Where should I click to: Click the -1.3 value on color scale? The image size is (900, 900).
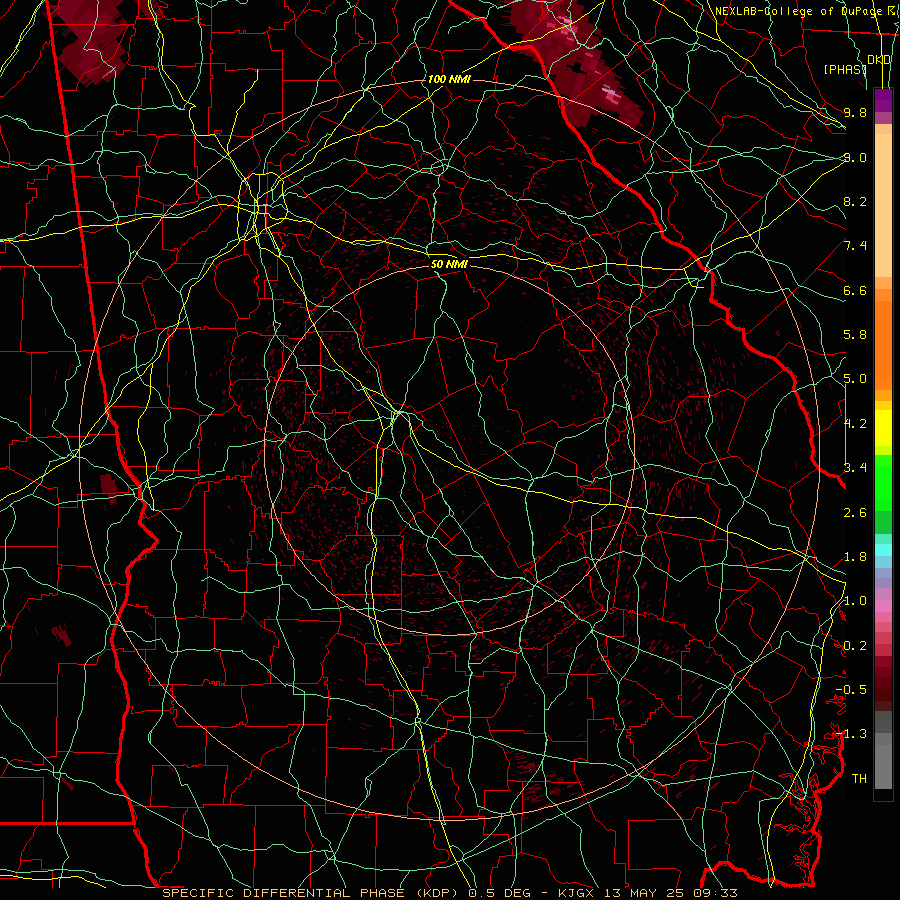point(851,734)
